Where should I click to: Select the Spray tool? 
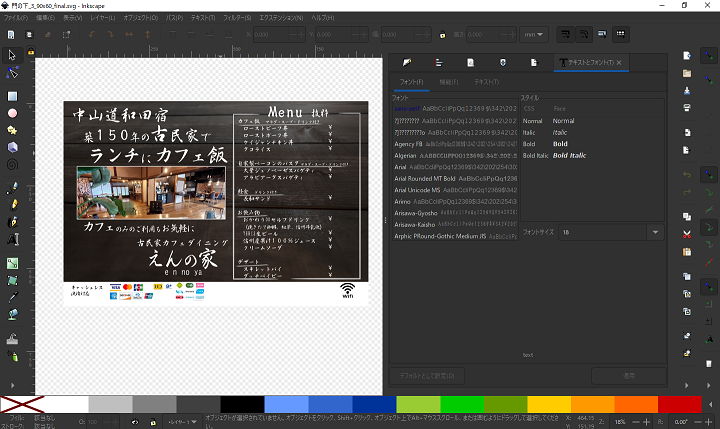coord(12,355)
